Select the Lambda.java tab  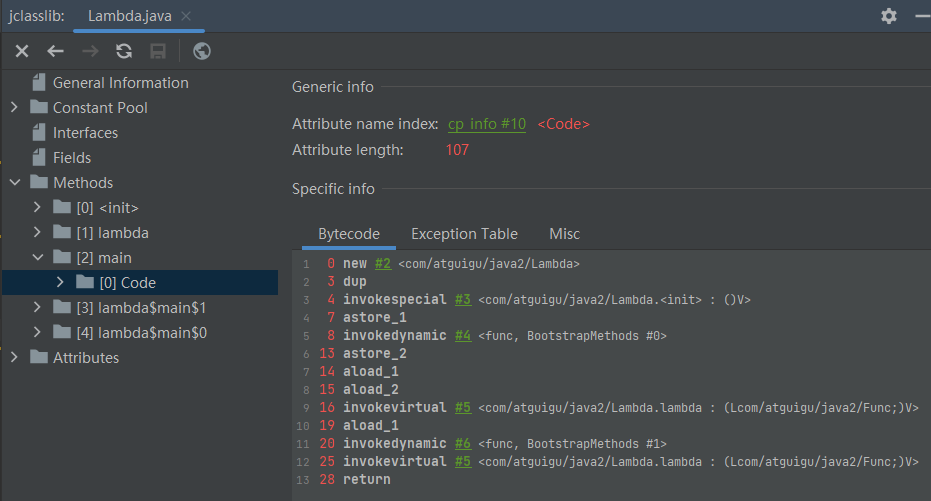(129, 16)
